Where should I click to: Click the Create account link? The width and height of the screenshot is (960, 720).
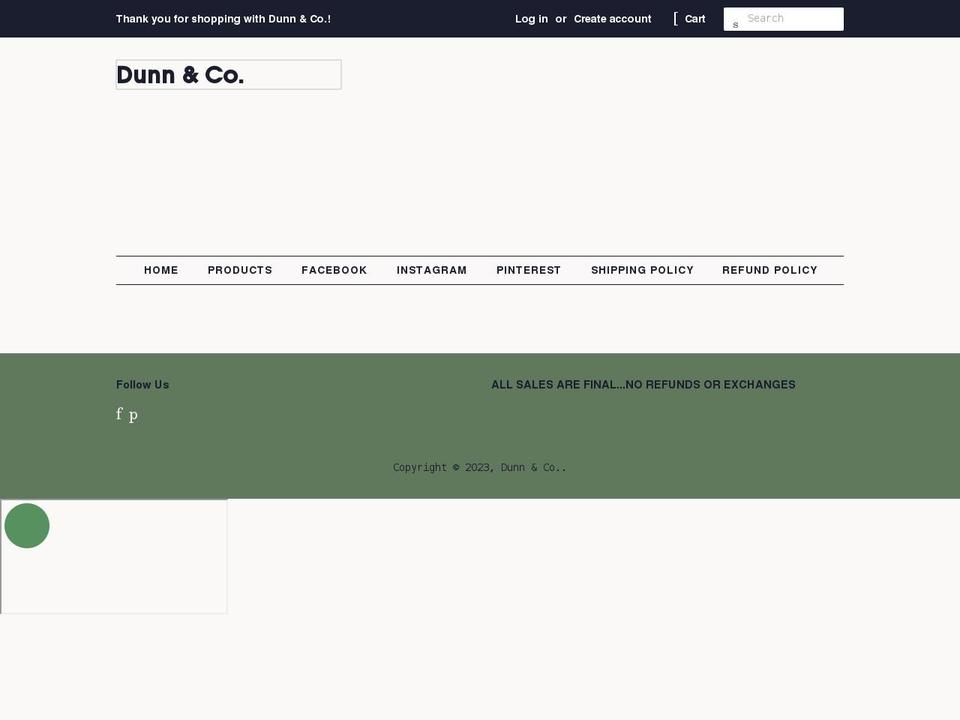coord(612,19)
